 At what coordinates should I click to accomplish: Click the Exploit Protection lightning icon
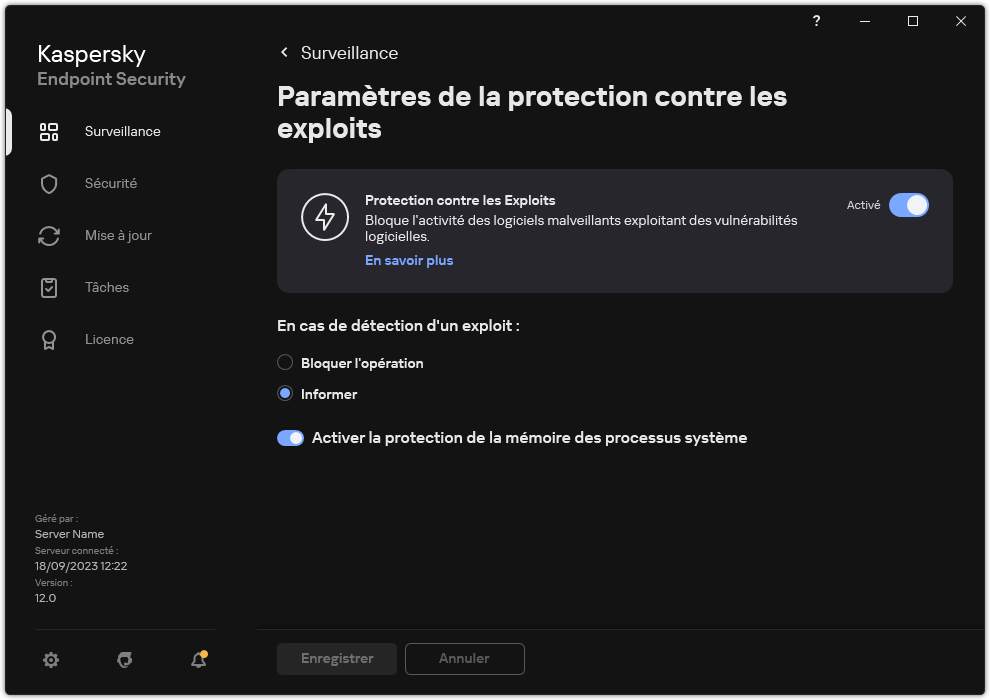tap(325, 217)
